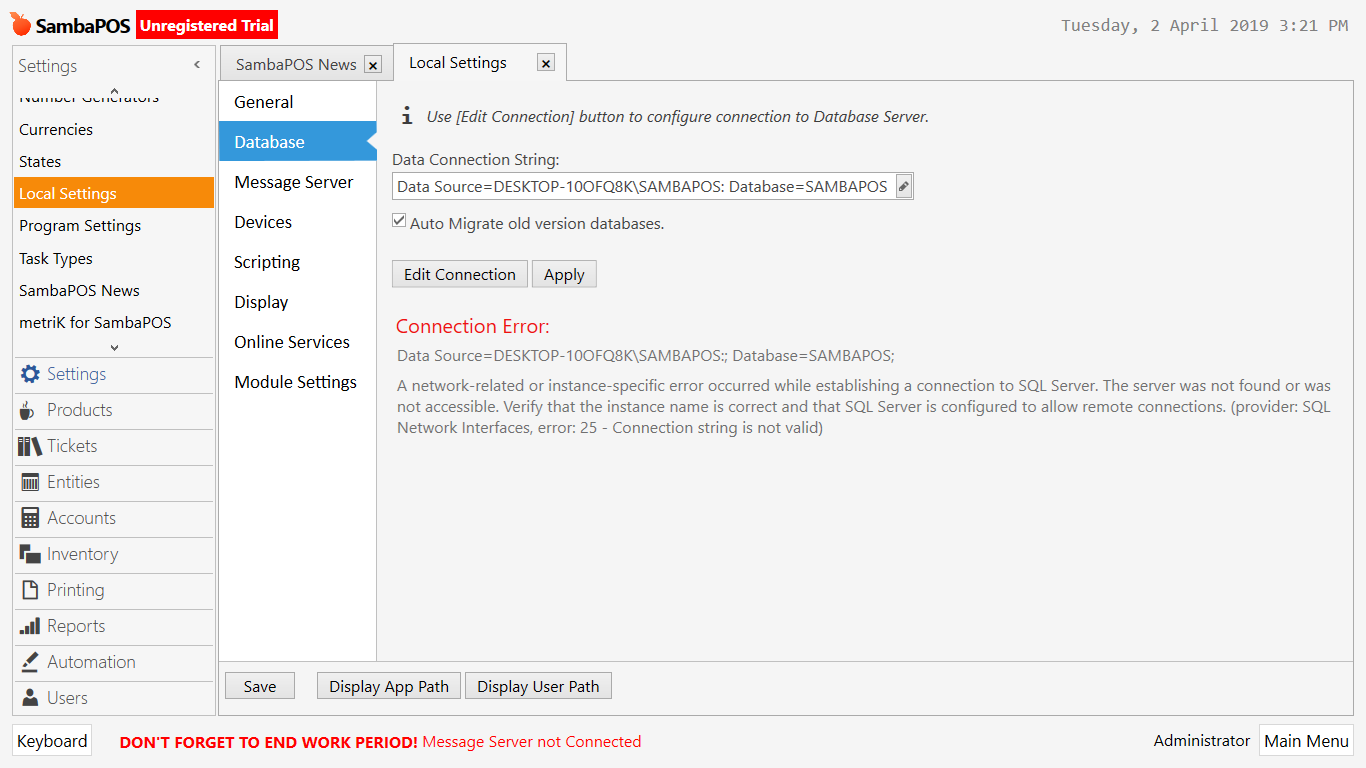Click the Apply button

pos(564,274)
